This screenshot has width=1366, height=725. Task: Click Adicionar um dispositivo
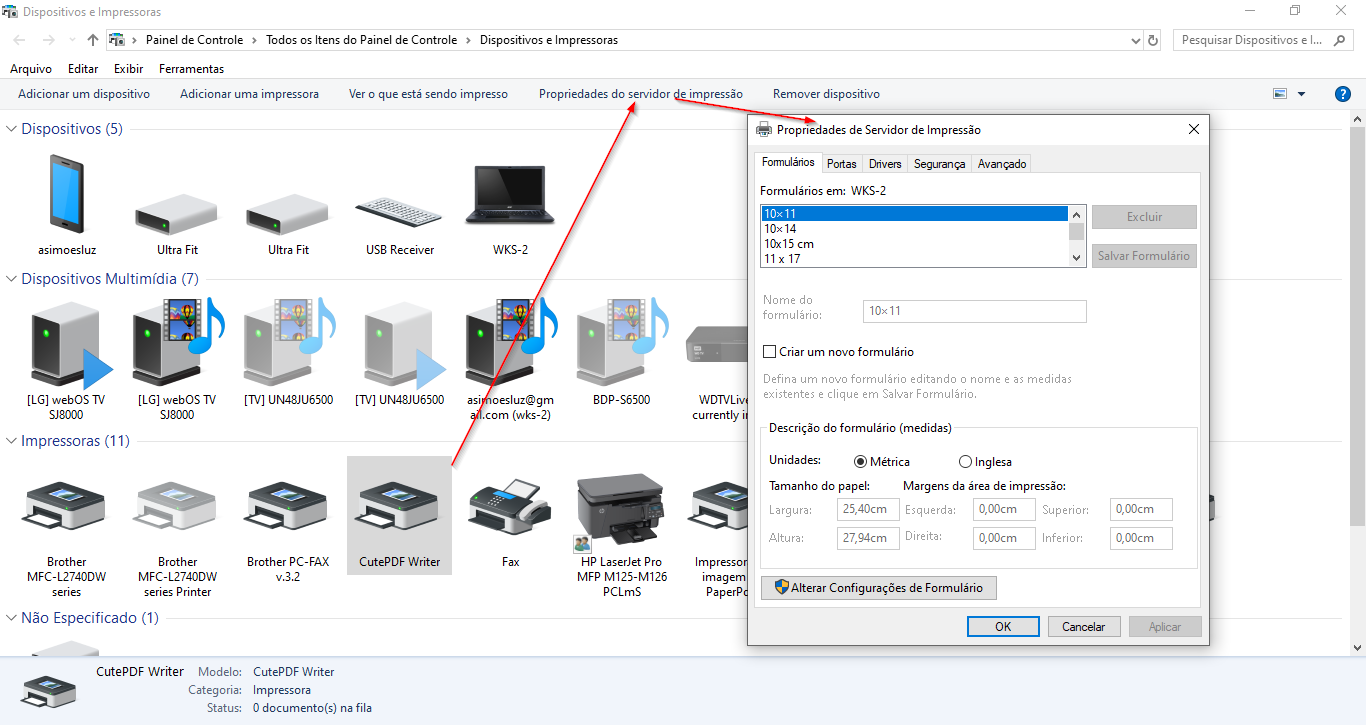click(x=84, y=94)
